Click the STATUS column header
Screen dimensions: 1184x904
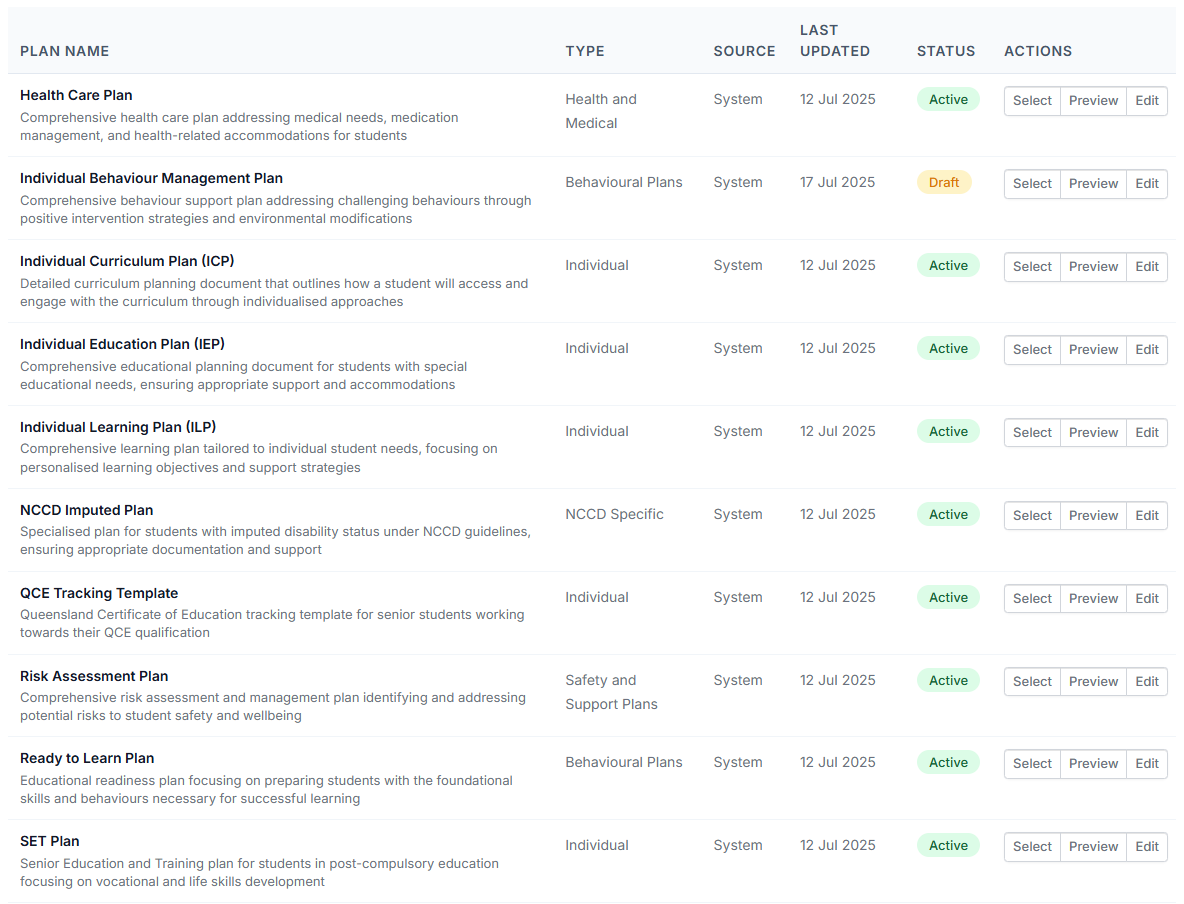click(x=946, y=51)
